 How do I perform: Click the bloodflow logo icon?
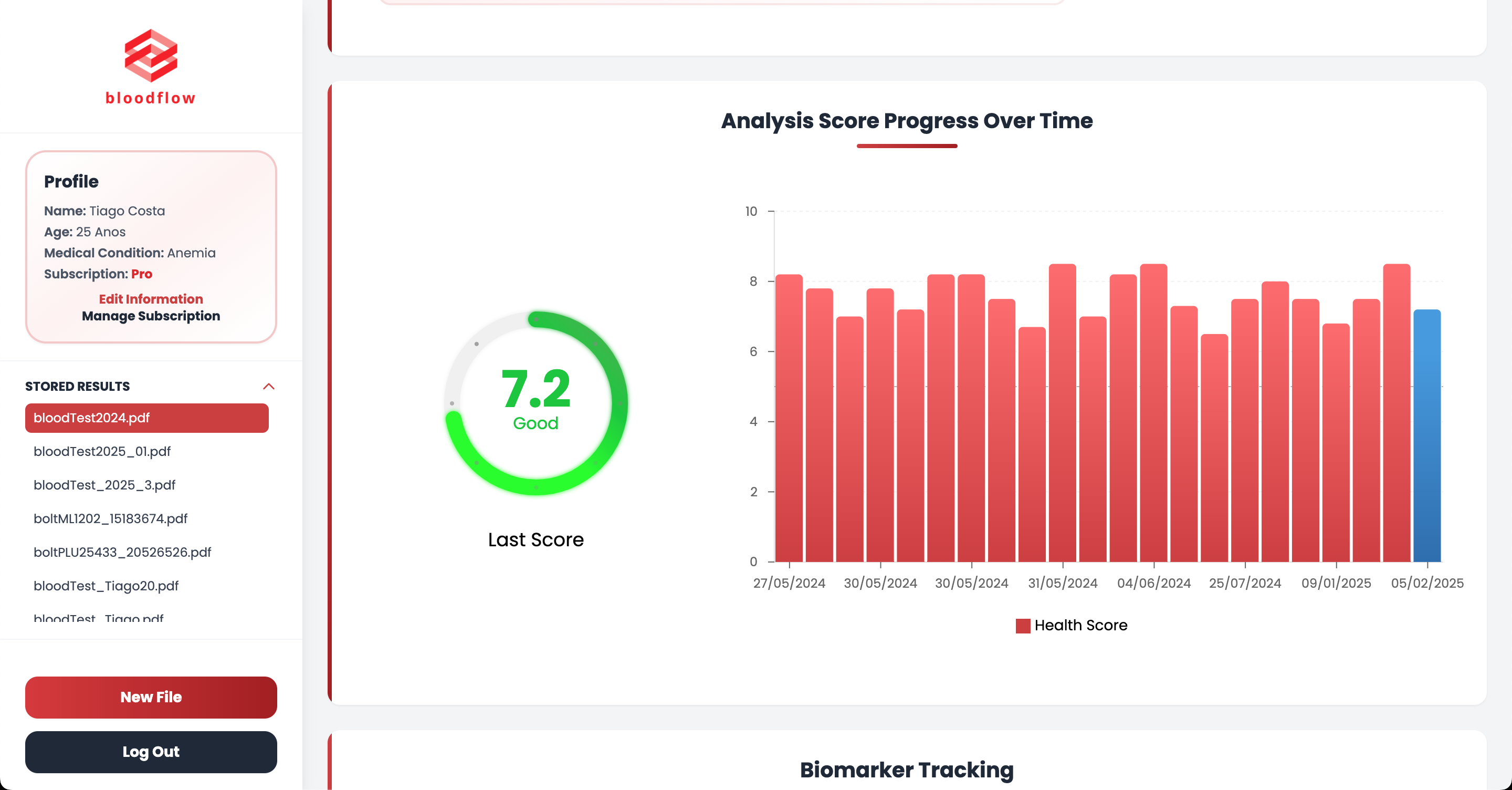[x=151, y=55]
